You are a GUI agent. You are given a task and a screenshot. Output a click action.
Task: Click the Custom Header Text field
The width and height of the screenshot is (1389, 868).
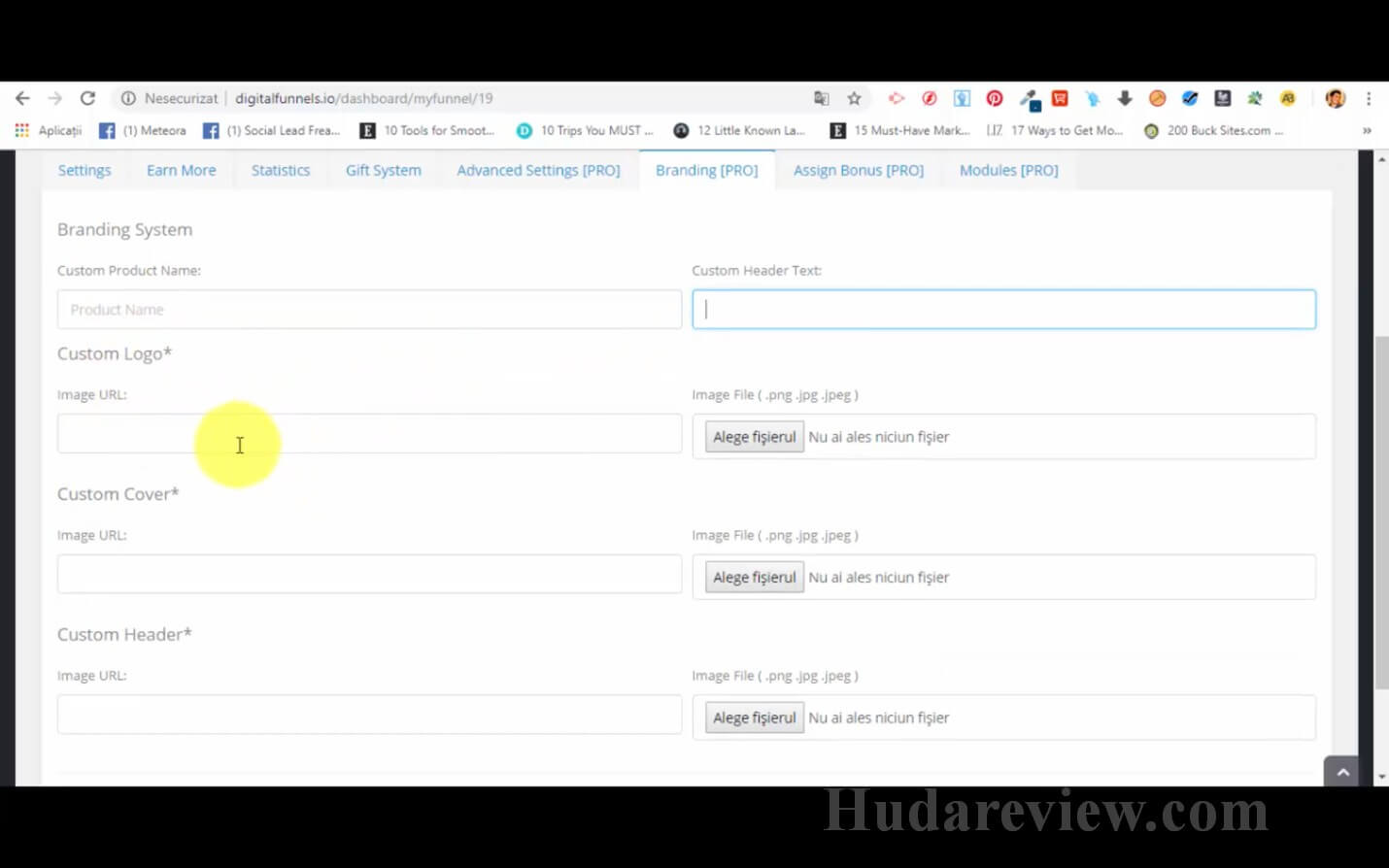click(1003, 310)
